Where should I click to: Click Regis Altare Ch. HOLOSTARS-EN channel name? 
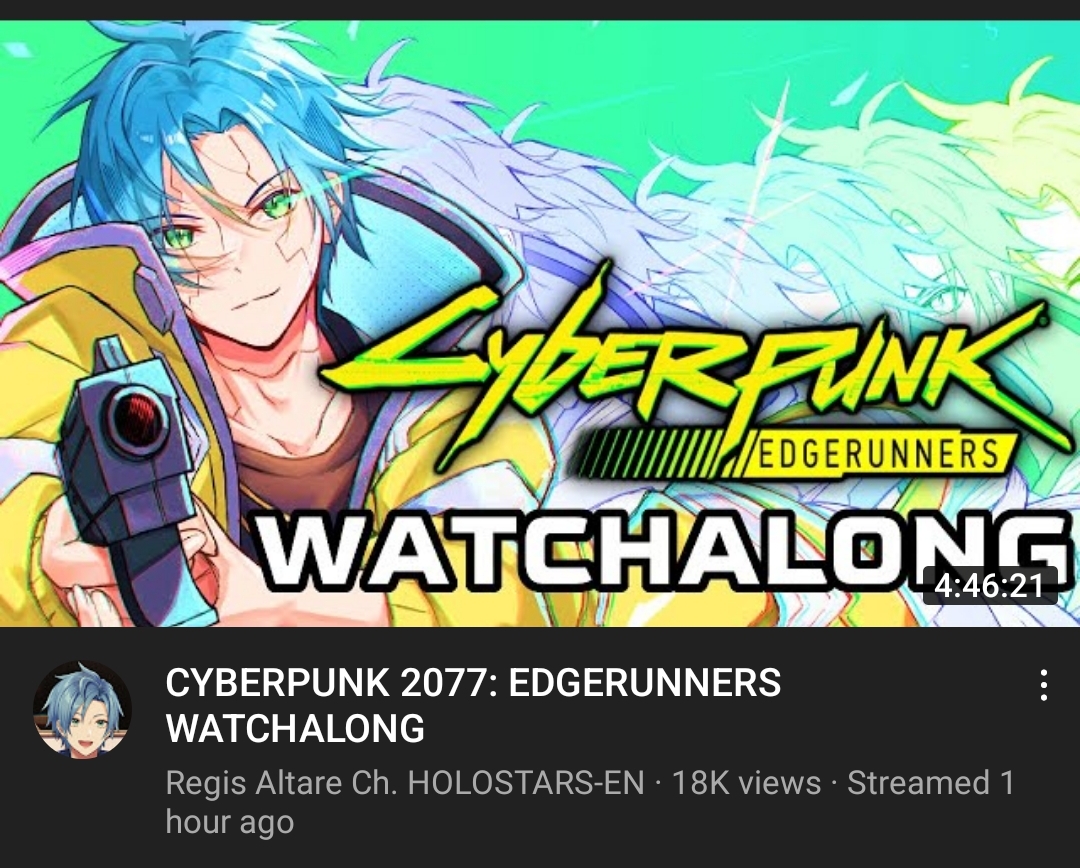pos(405,783)
